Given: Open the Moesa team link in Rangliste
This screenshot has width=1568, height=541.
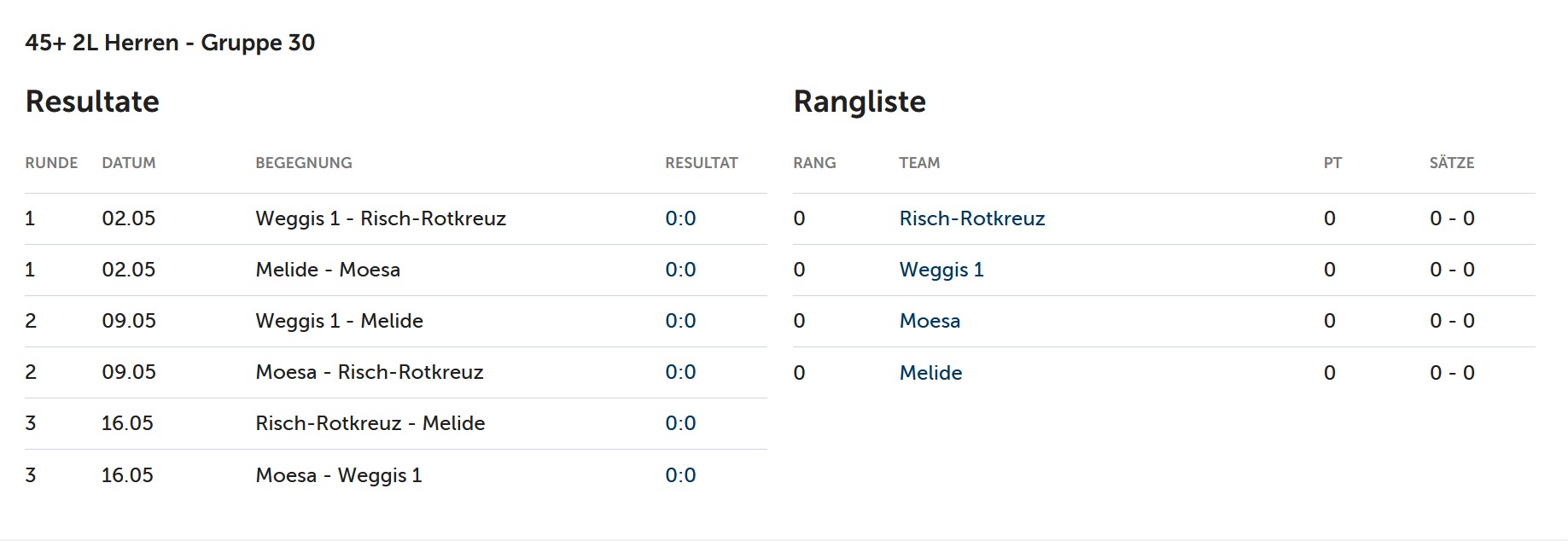Looking at the screenshot, I should point(930,321).
